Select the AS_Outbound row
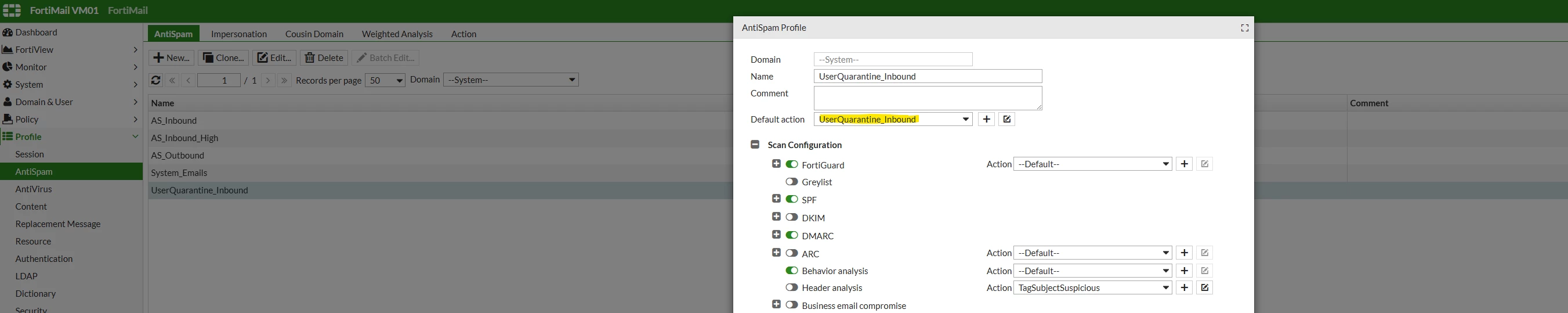This screenshot has height=313, width=1568. point(441,155)
